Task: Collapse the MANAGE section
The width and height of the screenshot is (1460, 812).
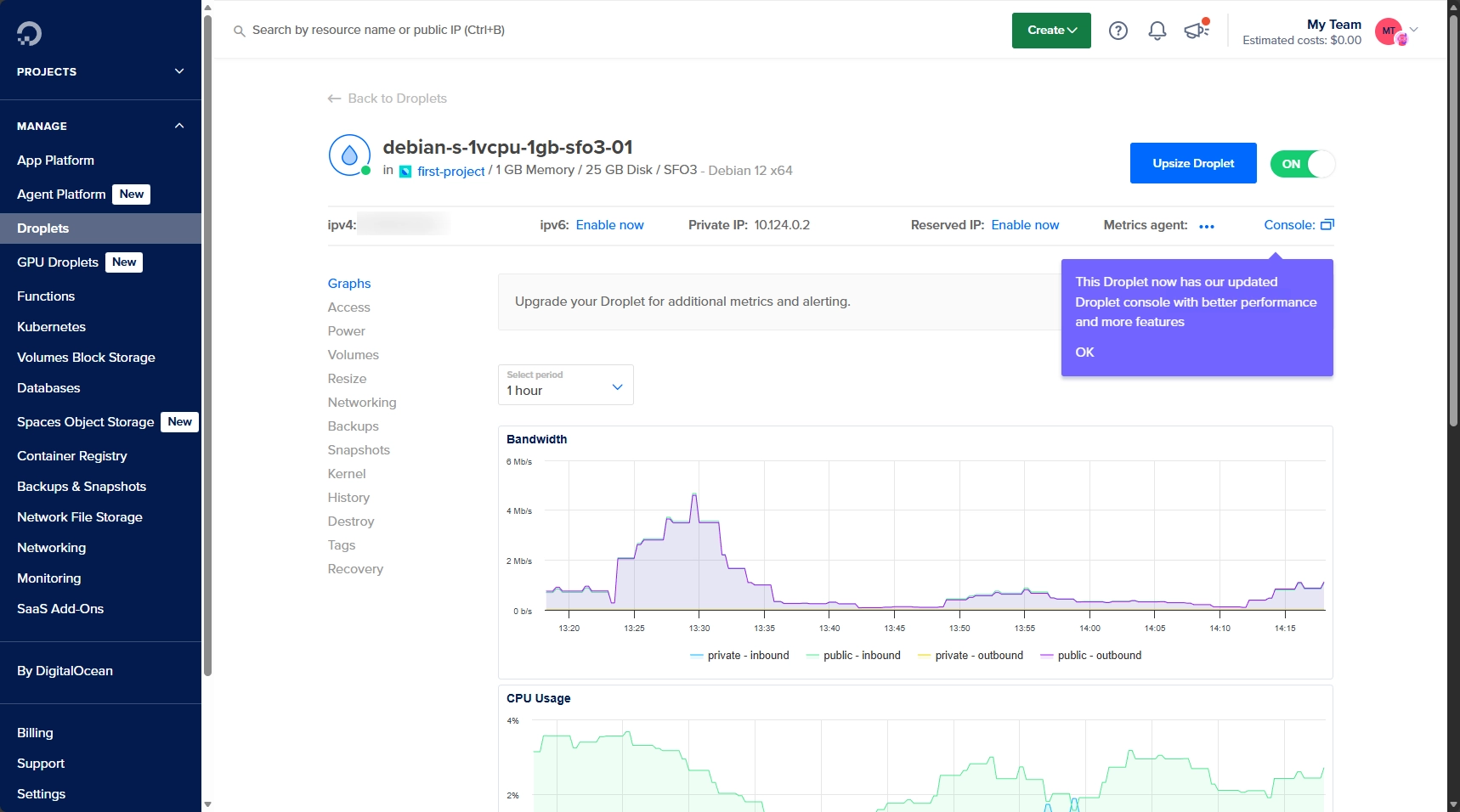Action: tap(178, 126)
